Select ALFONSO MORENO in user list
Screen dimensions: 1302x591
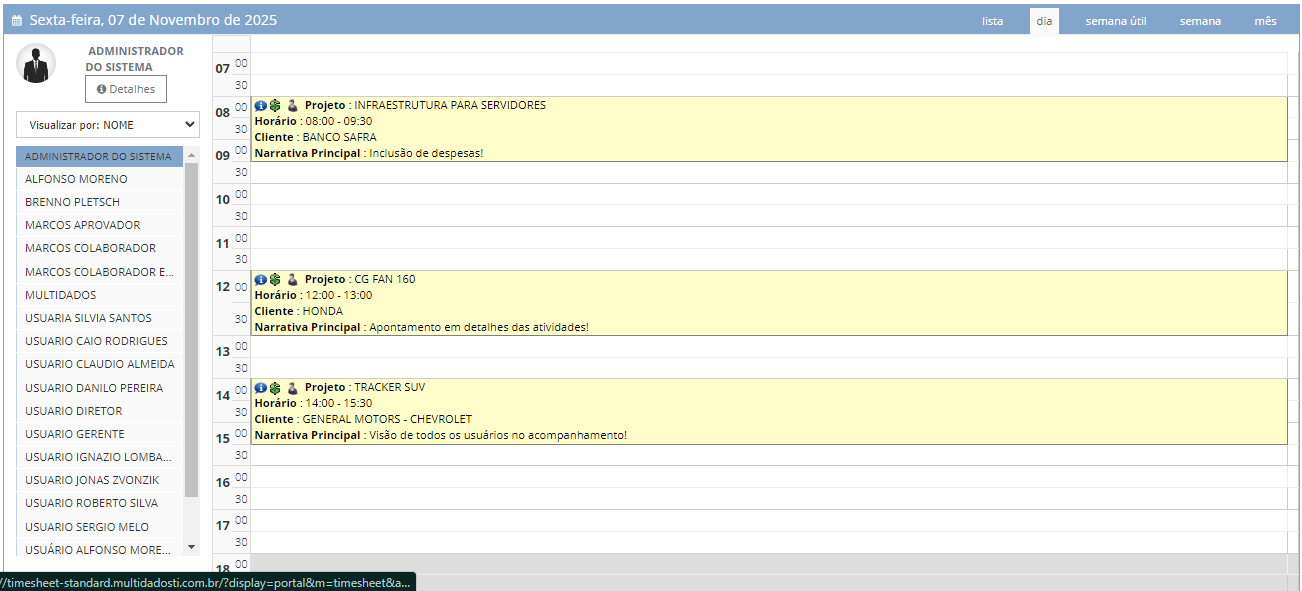77,179
